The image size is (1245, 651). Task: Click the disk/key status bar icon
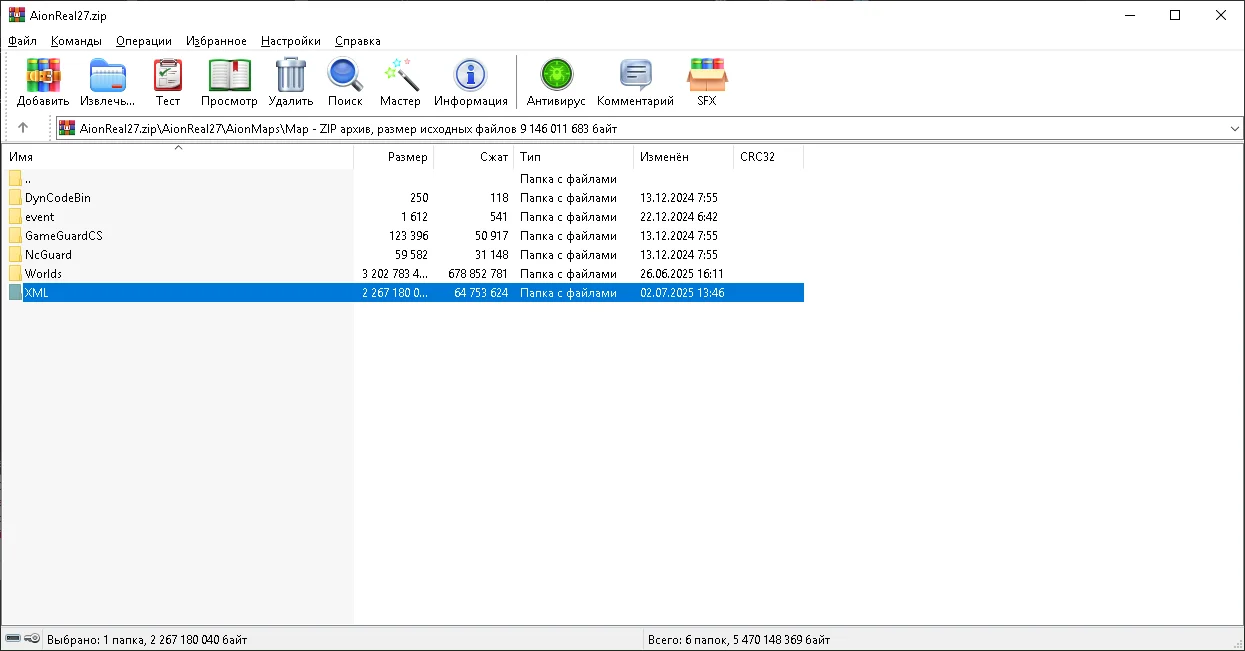click(23, 639)
